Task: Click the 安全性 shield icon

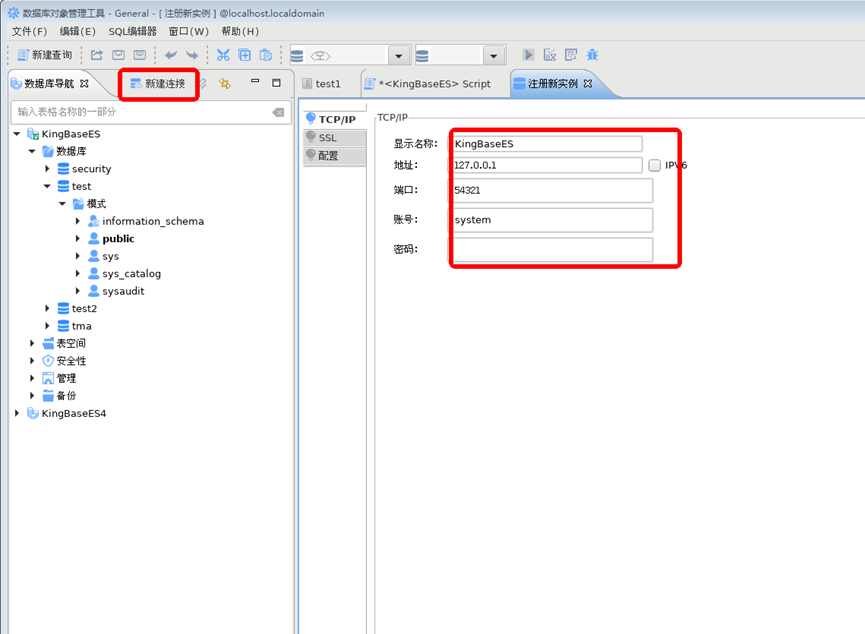Action: 48,361
